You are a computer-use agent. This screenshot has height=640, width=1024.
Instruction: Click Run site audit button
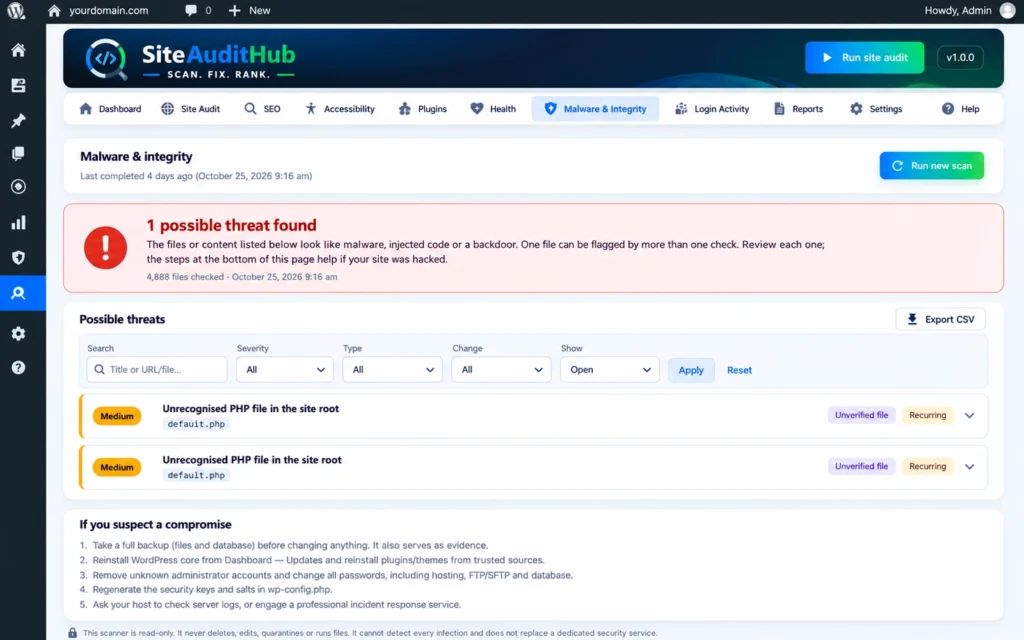coord(865,57)
